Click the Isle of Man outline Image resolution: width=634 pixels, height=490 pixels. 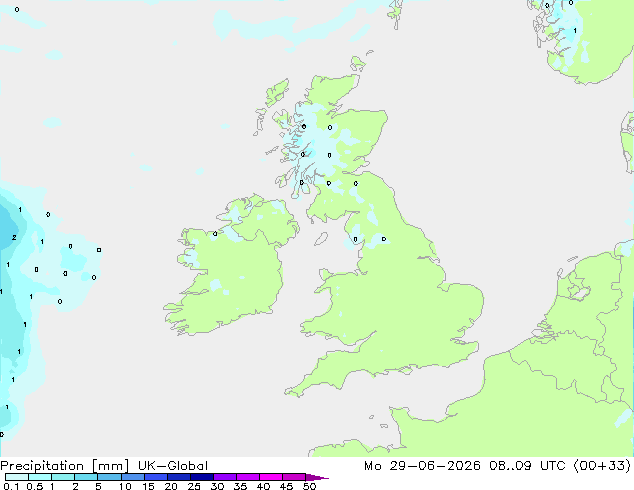[x=321, y=239]
